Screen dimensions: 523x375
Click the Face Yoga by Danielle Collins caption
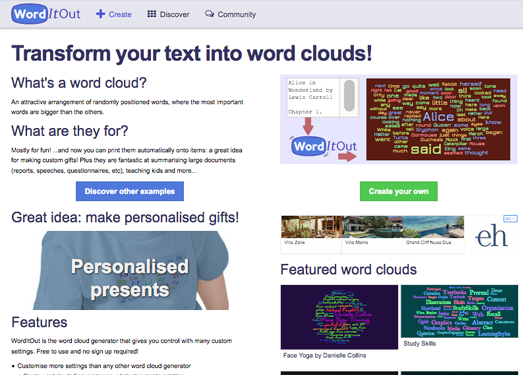325,355
